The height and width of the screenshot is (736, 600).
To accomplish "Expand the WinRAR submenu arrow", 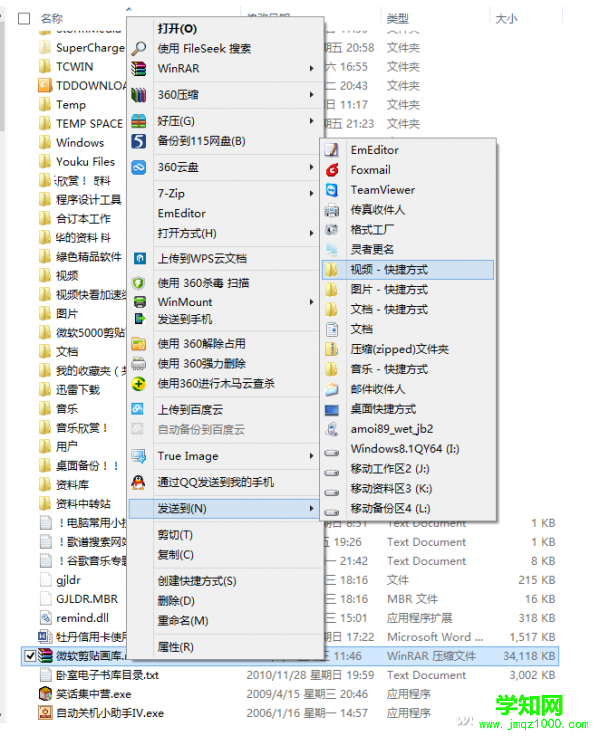I will pyautogui.click(x=311, y=69).
